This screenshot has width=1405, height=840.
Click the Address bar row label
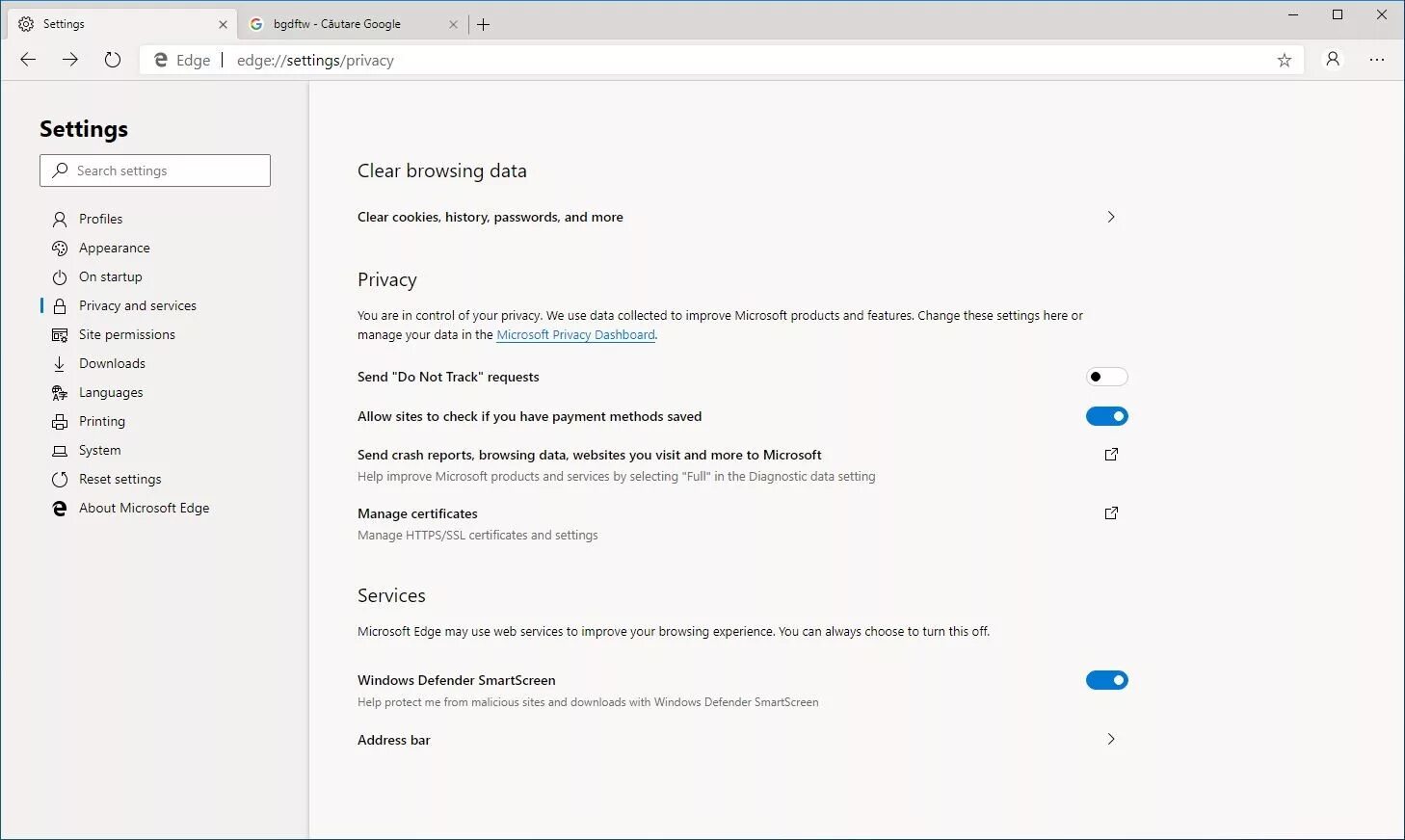click(394, 740)
